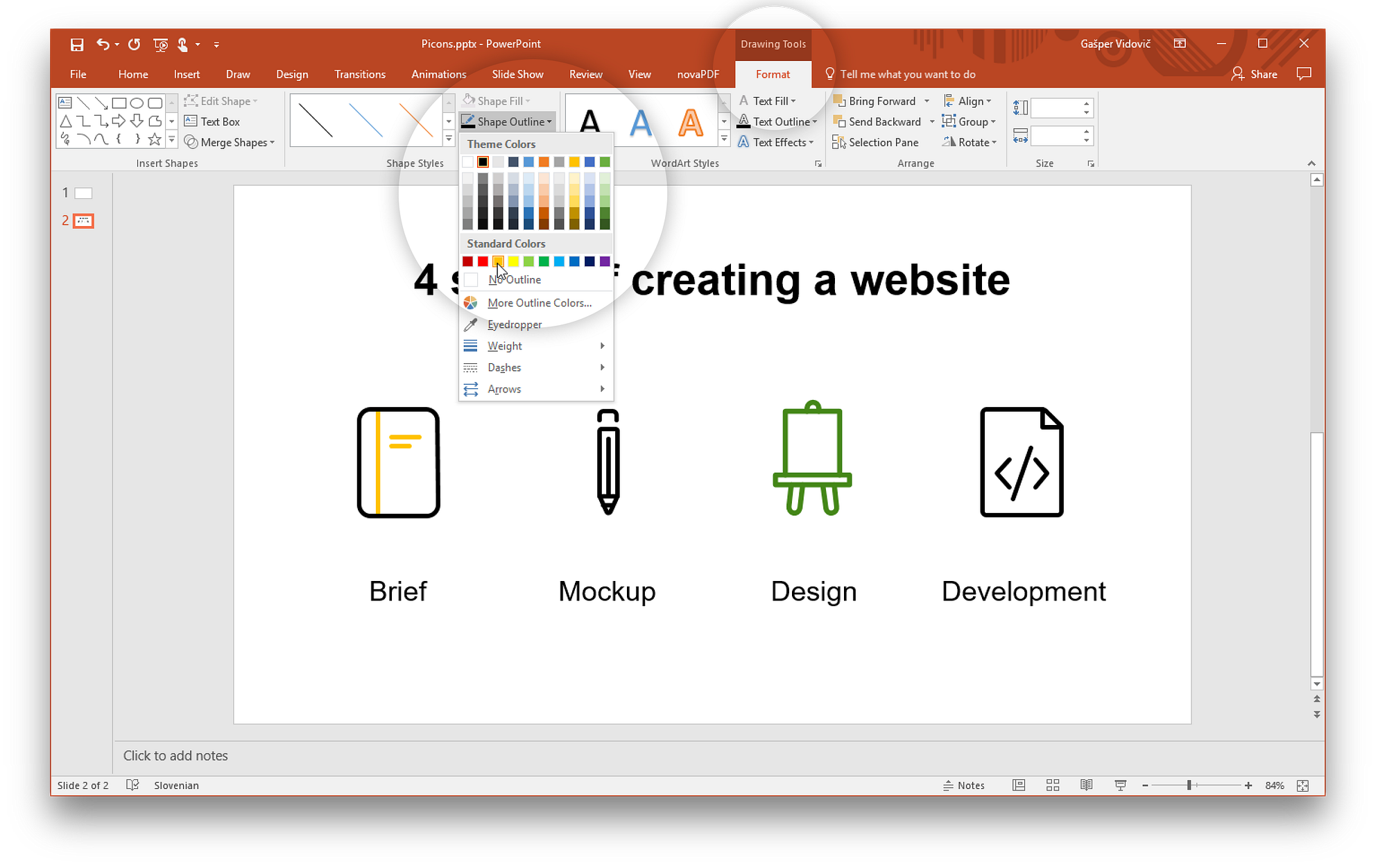This screenshot has height=868, width=1387.
Task: Expand the Weight submenu
Action: pos(505,345)
